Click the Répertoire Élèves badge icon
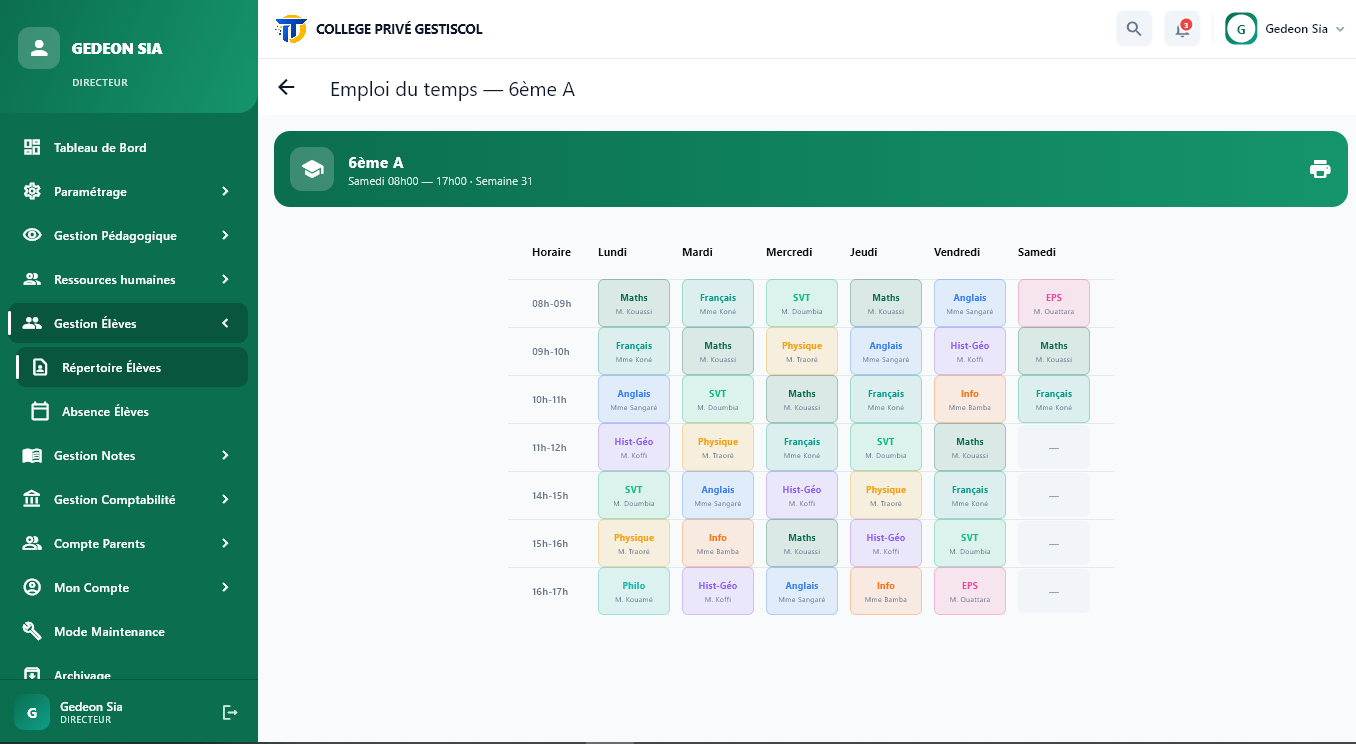The height and width of the screenshot is (744, 1356). point(40,367)
